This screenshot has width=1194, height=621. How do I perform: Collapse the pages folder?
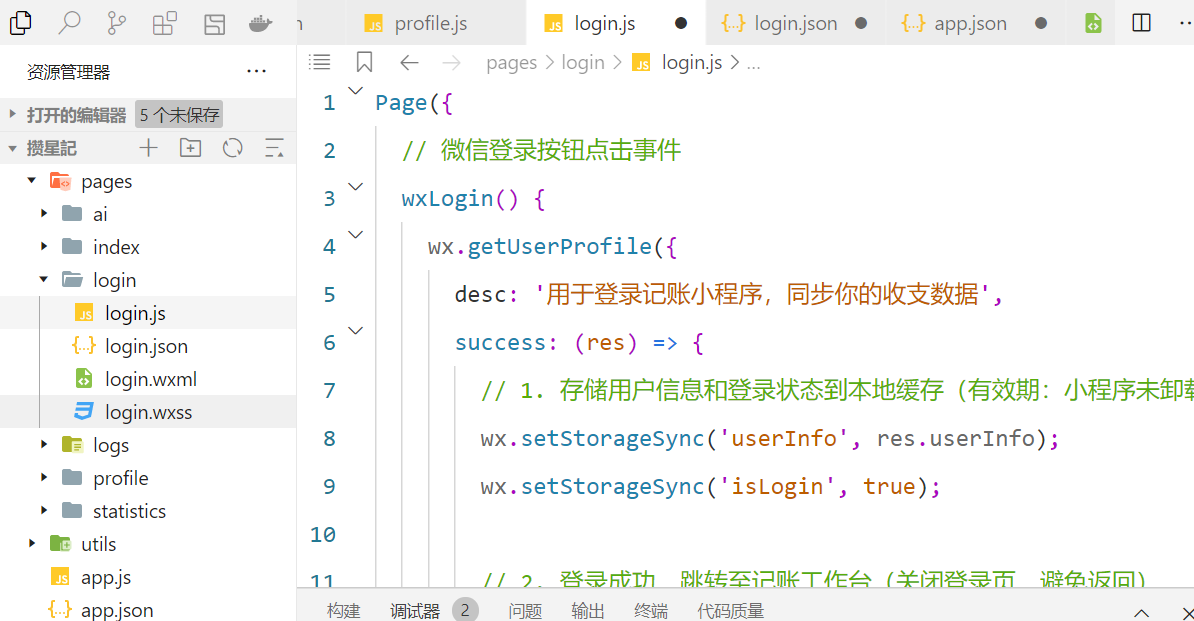click(x=31, y=180)
